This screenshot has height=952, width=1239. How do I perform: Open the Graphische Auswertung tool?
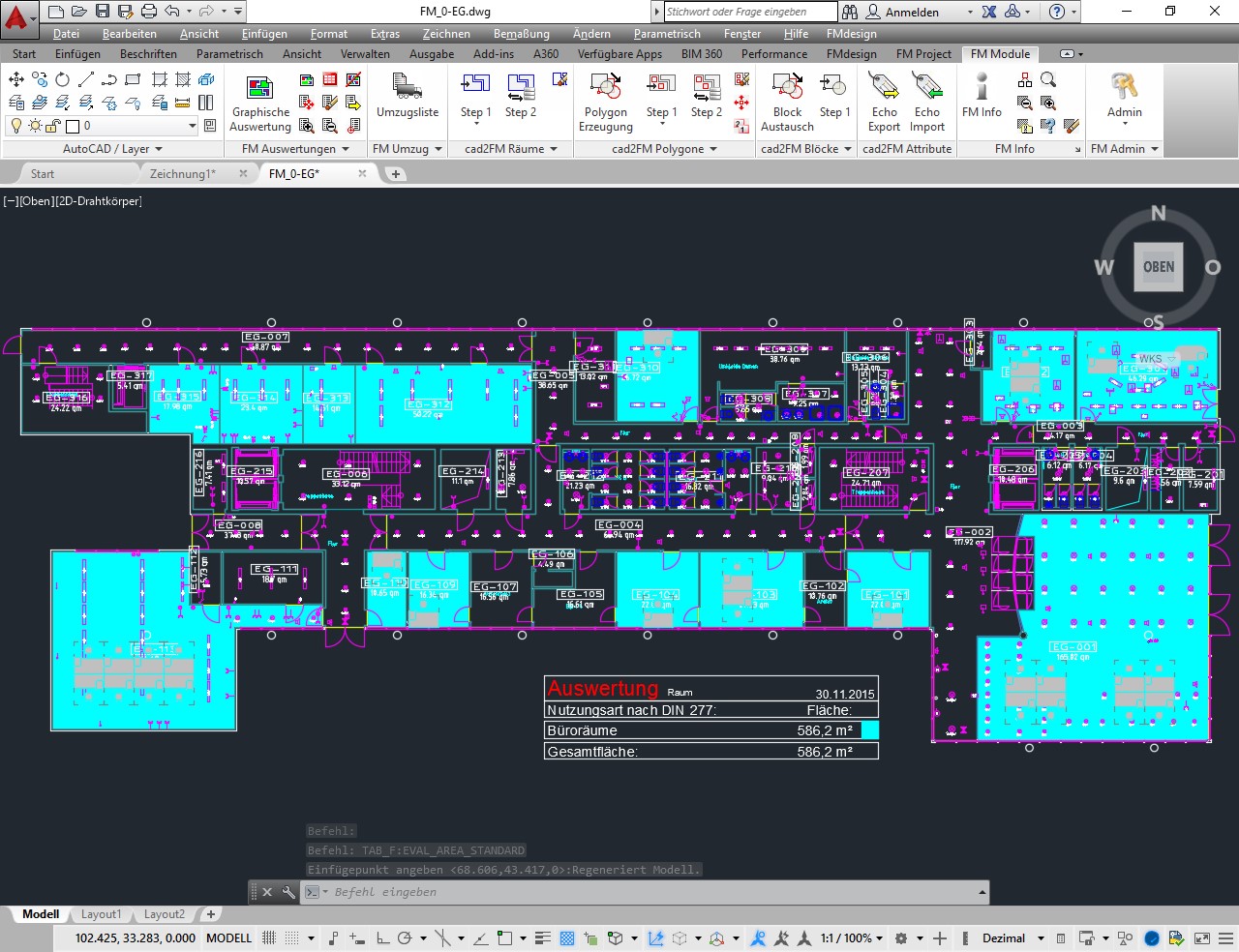click(x=259, y=103)
